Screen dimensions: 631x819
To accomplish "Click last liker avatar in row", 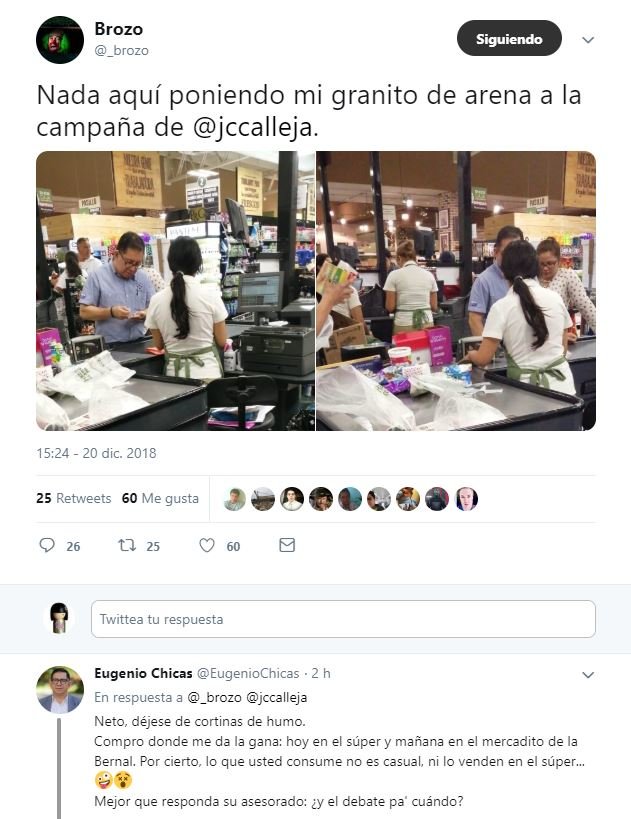I will [466, 499].
